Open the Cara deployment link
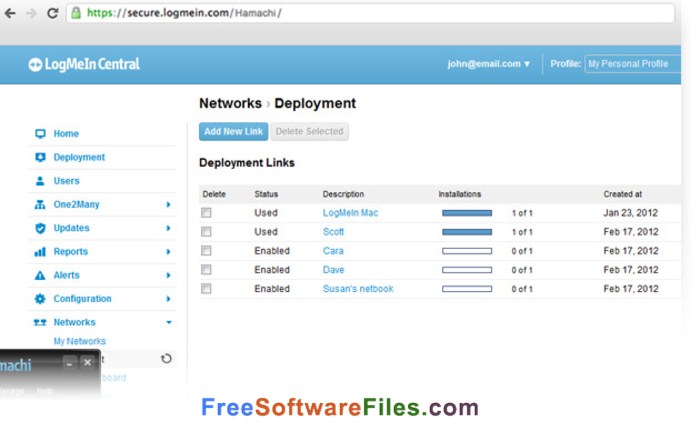 coord(333,251)
